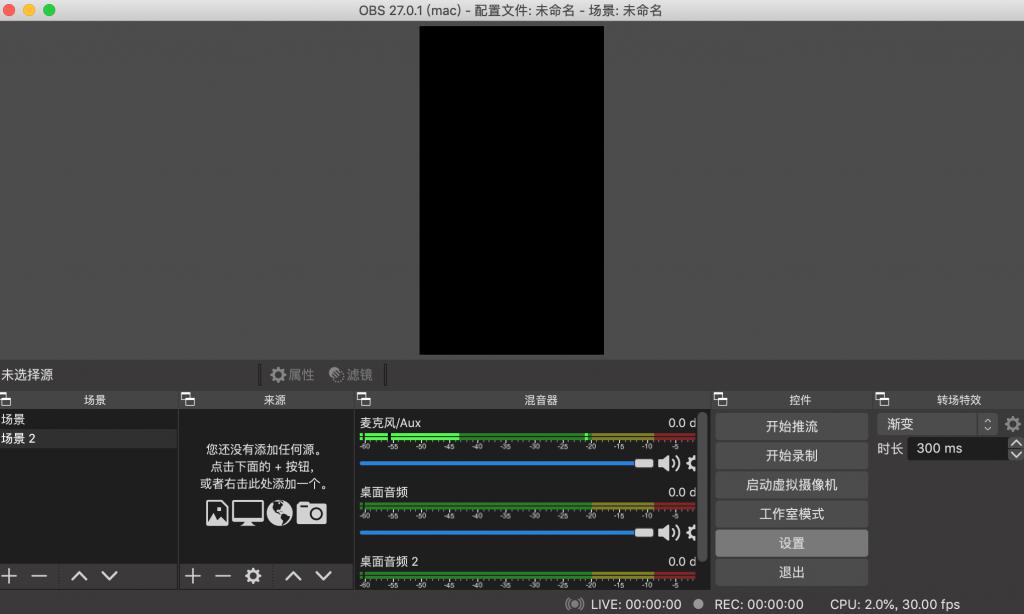Screen dimensions: 1024x614
Task: Click the image source icon in Sources hint
Action: tap(217, 513)
